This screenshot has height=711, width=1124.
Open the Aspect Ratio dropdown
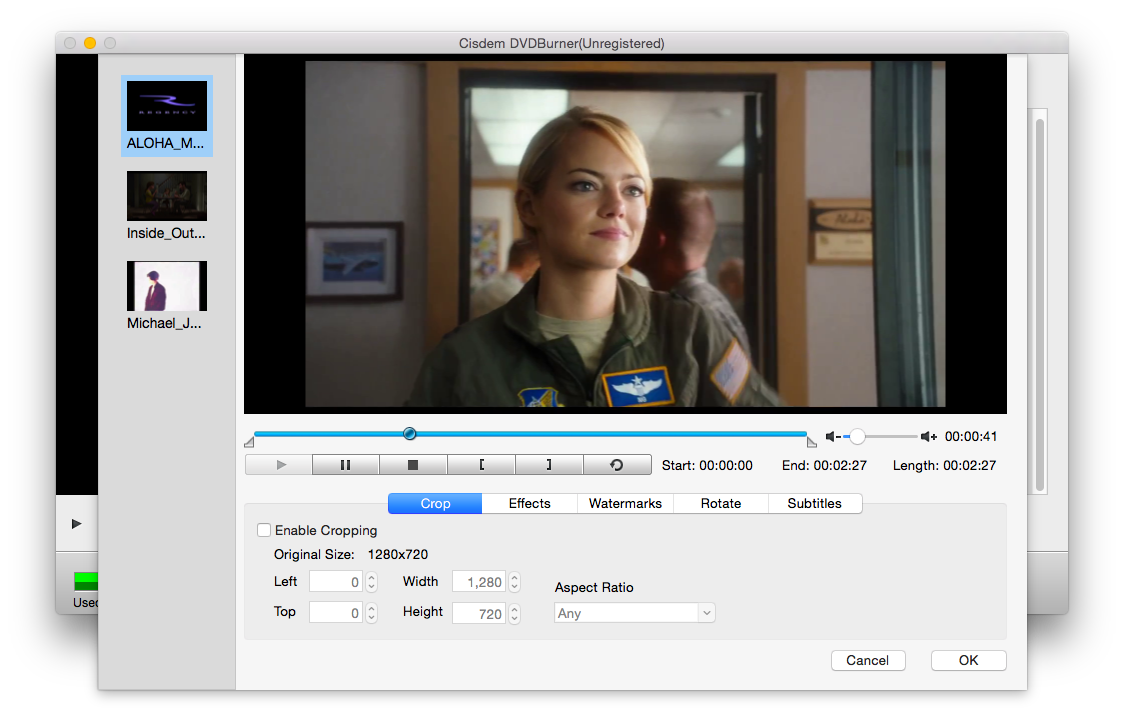coord(634,613)
